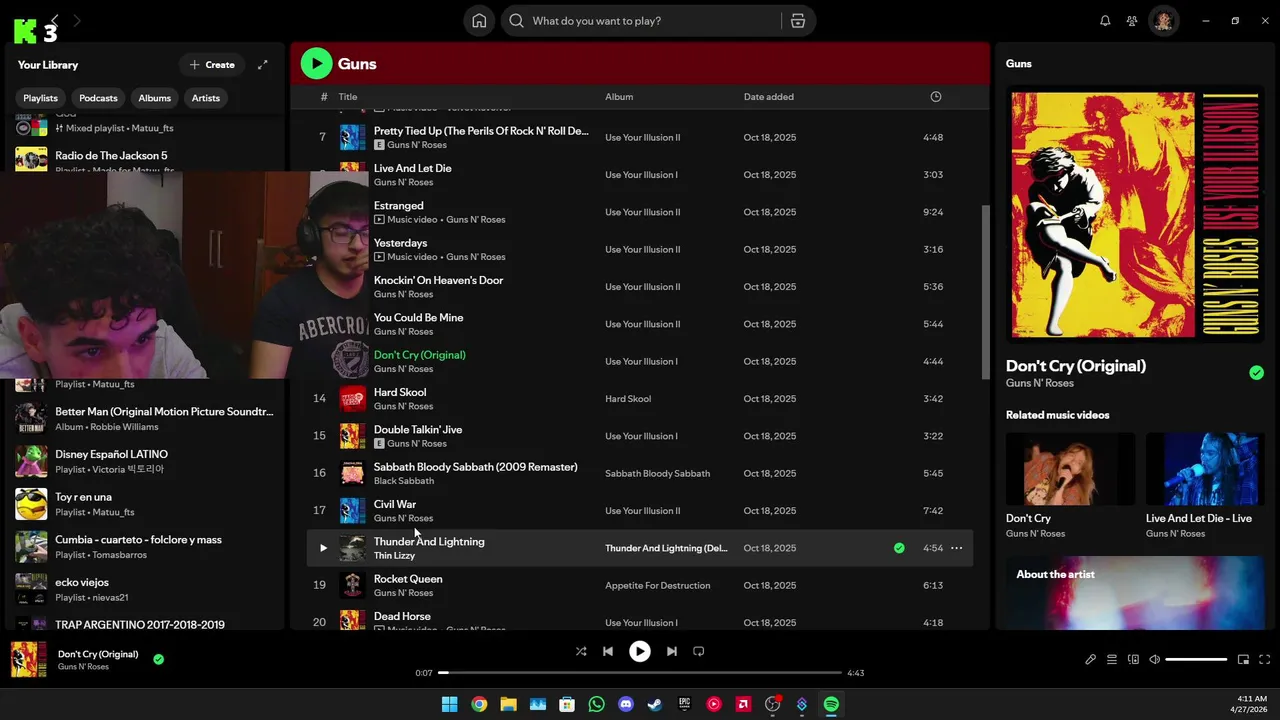Open Guns N' Roses in Now Playing panel
Image resolution: width=1280 pixels, height=720 pixels.
(x=1040, y=383)
